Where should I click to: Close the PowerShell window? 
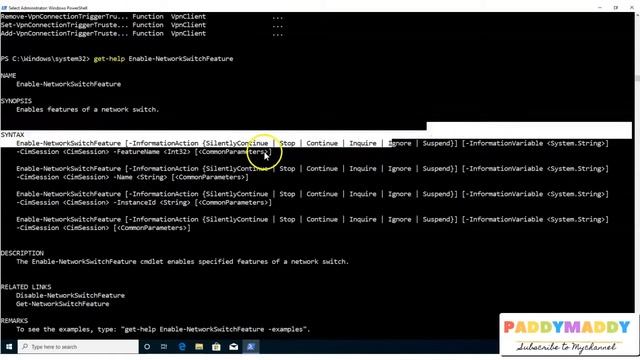pos(632,7)
